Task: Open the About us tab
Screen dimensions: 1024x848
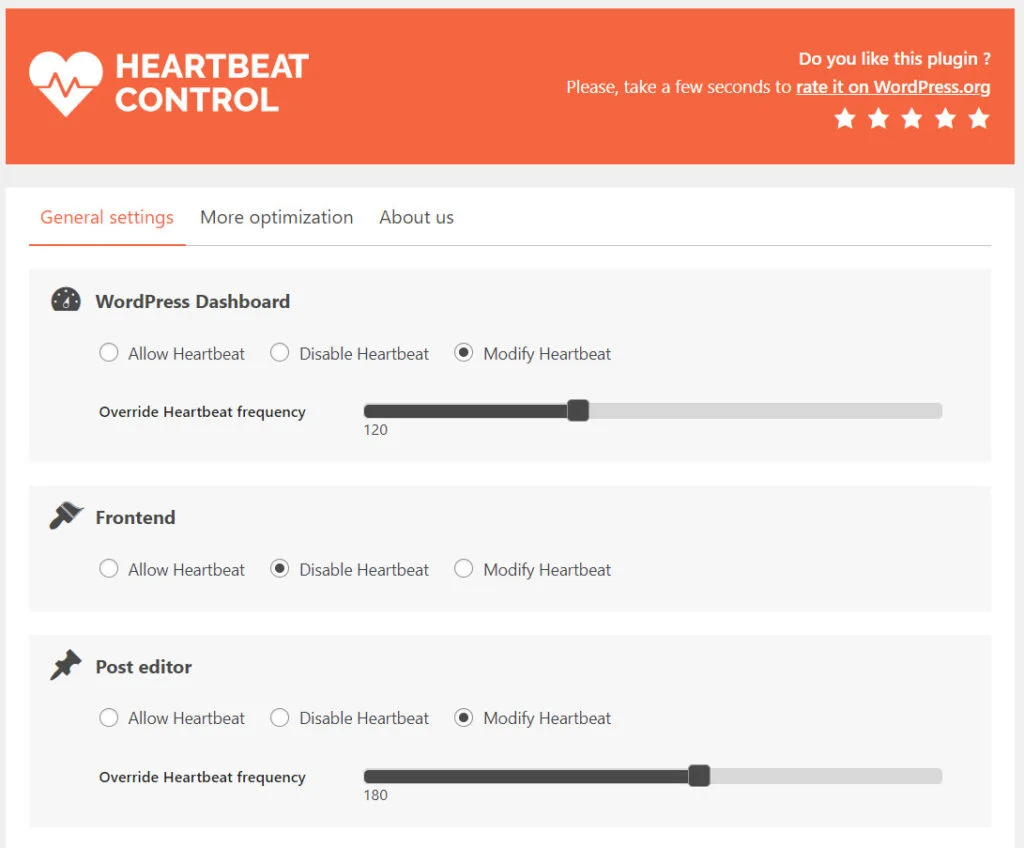Action: 416,217
